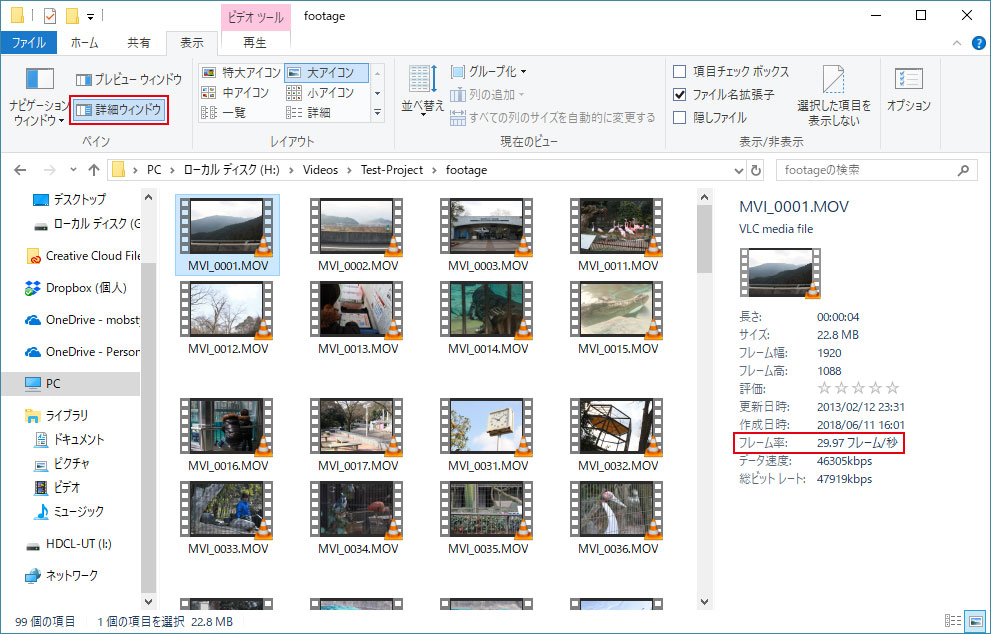Toggle the Details pane (詳細ウィンドウ)
This screenshot has height=634, width=991.
[x=119, y=110]
